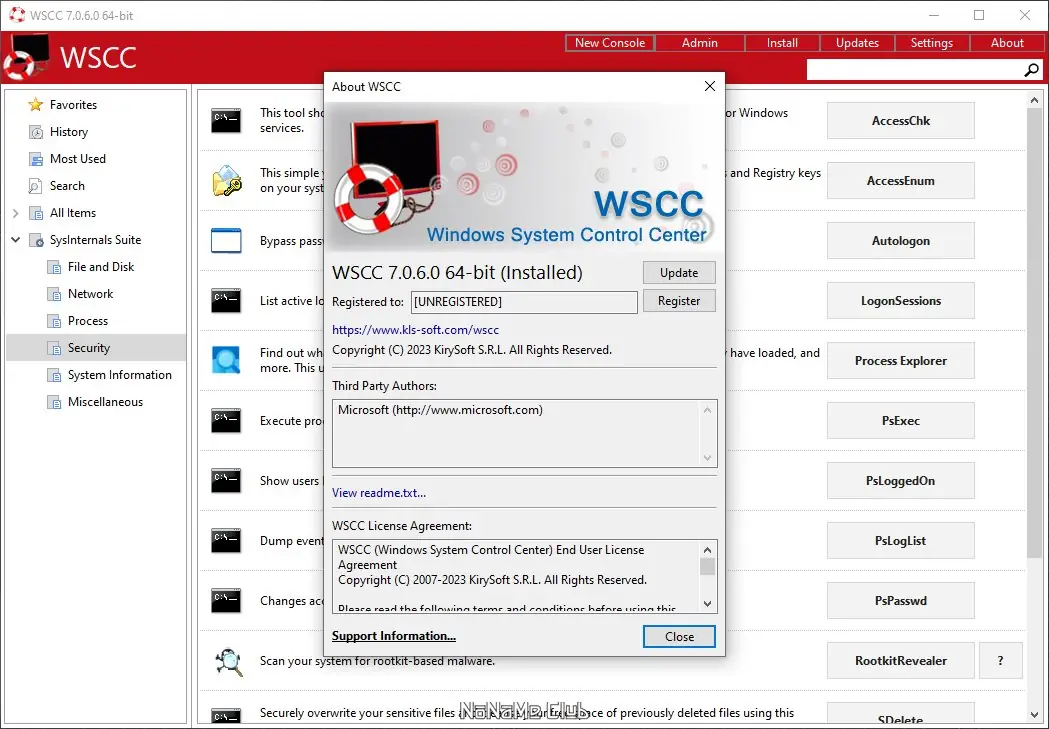This screenshot has height=729, width=1049.
Task: Click the Register button
Action: click(x=679, y=301)
